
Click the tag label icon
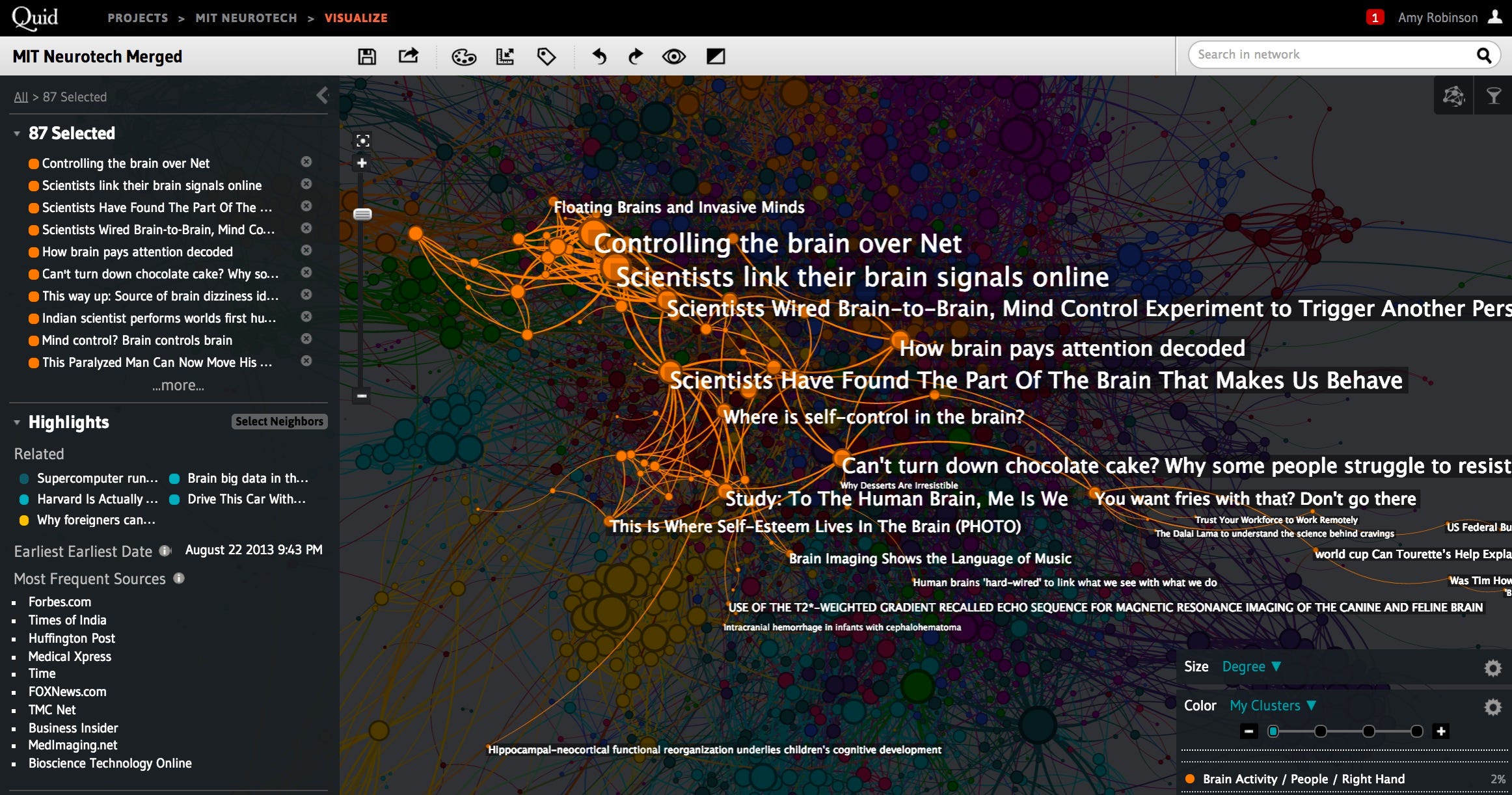[x=546, y=57]
